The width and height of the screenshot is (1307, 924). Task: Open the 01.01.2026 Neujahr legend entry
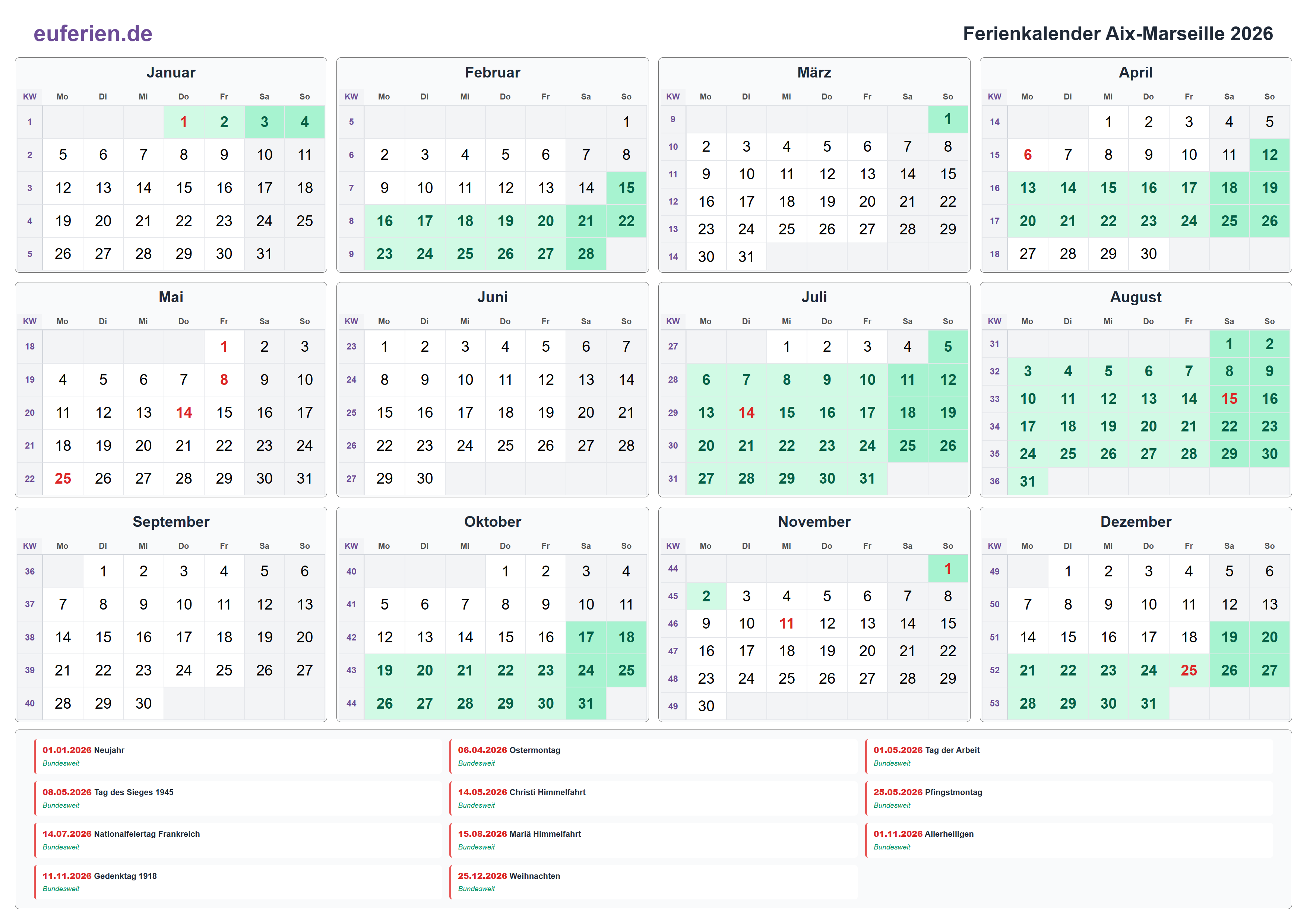point(84,750)
